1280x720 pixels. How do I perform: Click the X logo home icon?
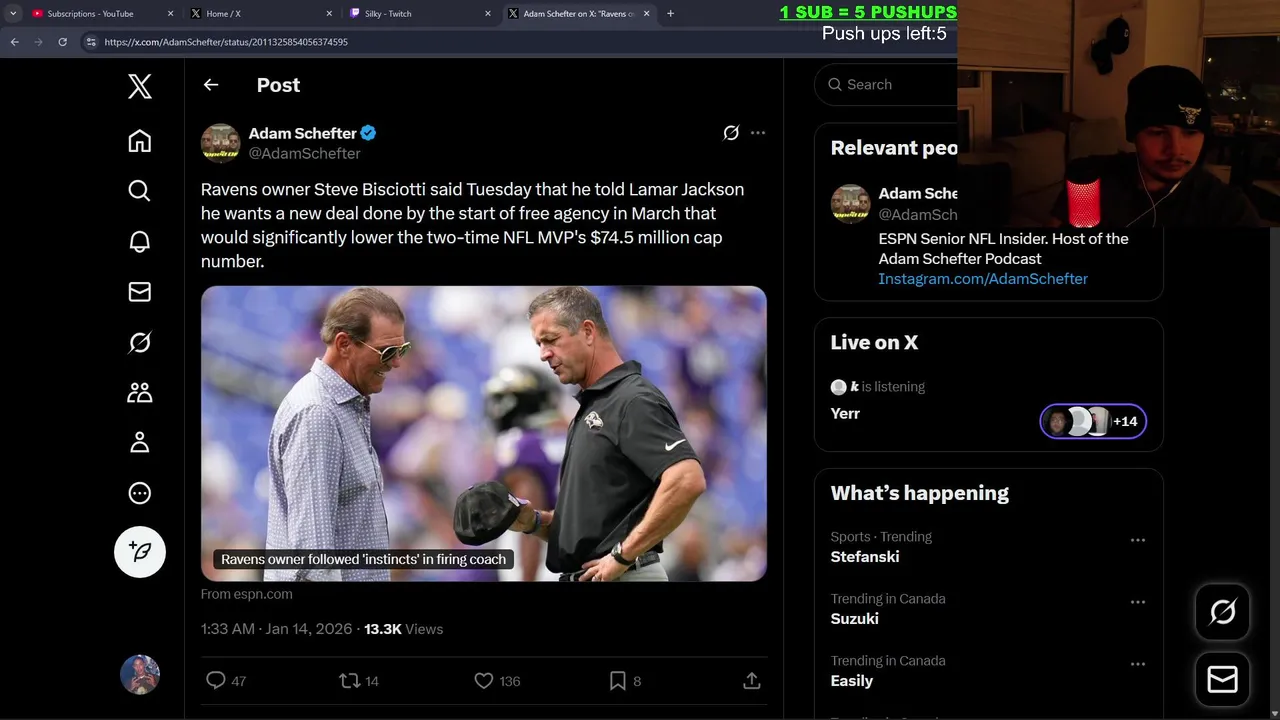click(x=140, y=87)
